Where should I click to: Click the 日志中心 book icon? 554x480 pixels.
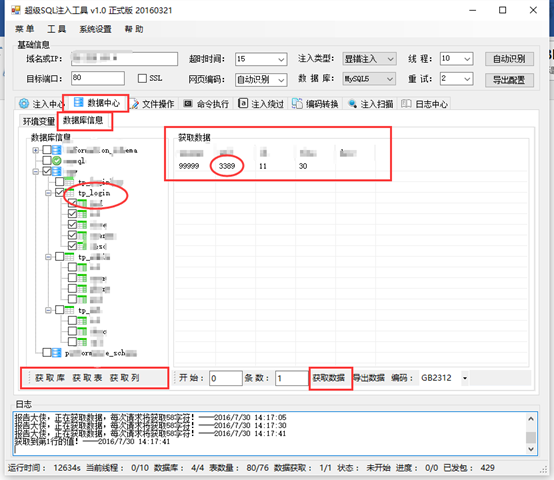406,103
